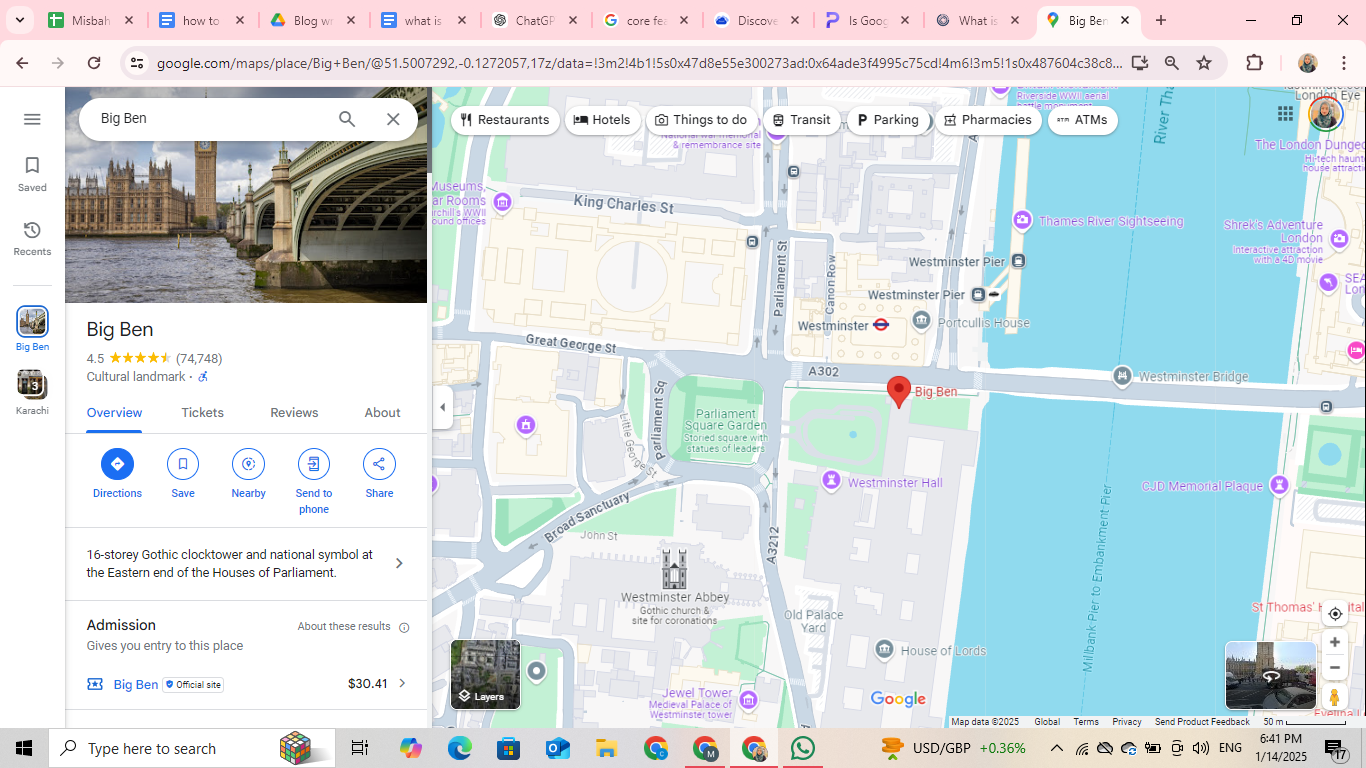Select the Street View pegman
Screen dimensions: 1366x768
[1334, 697]
